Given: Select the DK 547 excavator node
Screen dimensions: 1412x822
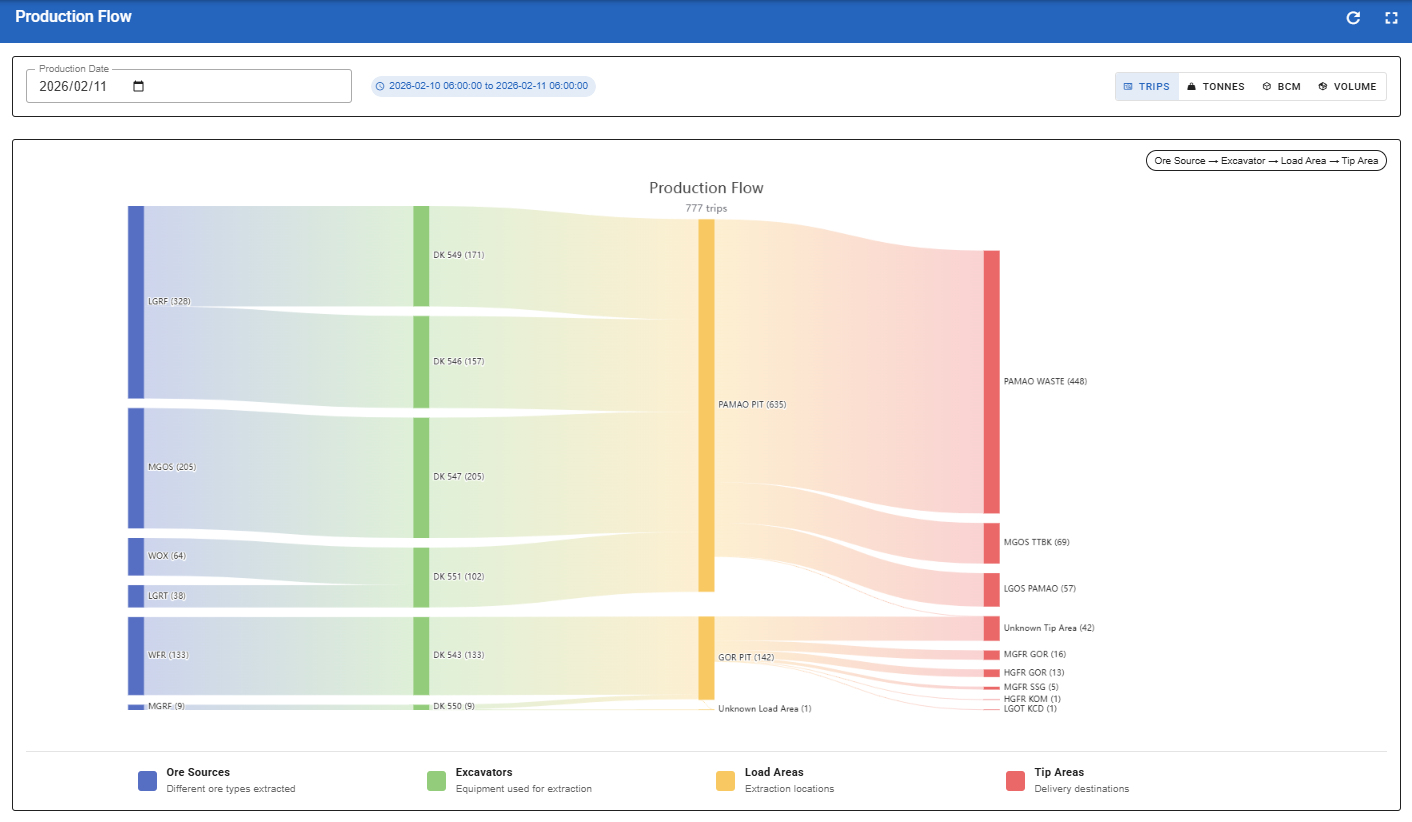Looking at the screenshot, I should (x=421, y=477).
